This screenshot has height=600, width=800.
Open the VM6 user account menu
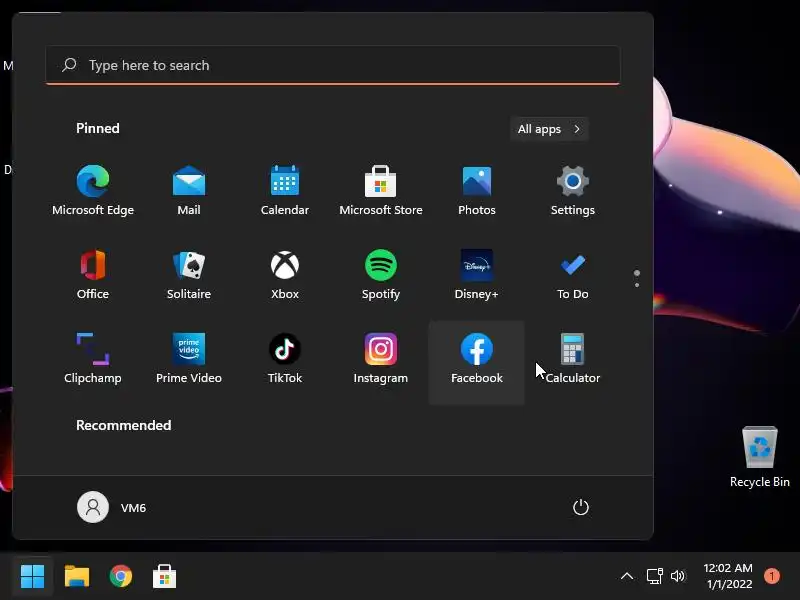click(112, 507)
